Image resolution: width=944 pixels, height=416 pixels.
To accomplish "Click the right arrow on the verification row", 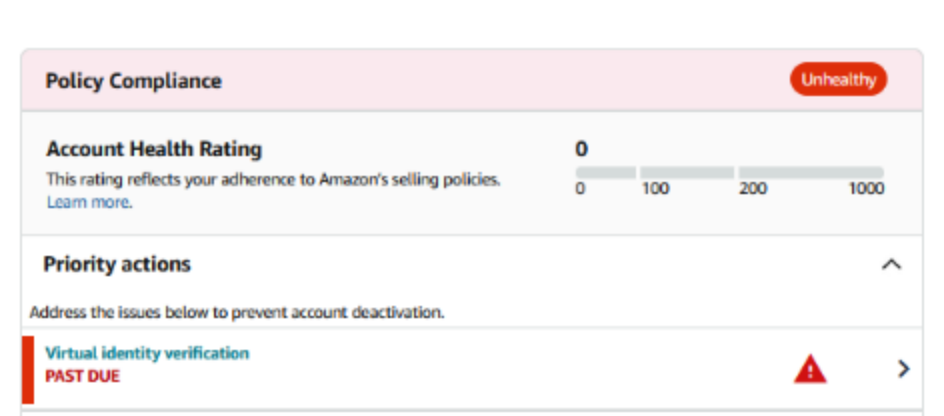I will click(903, 369).
